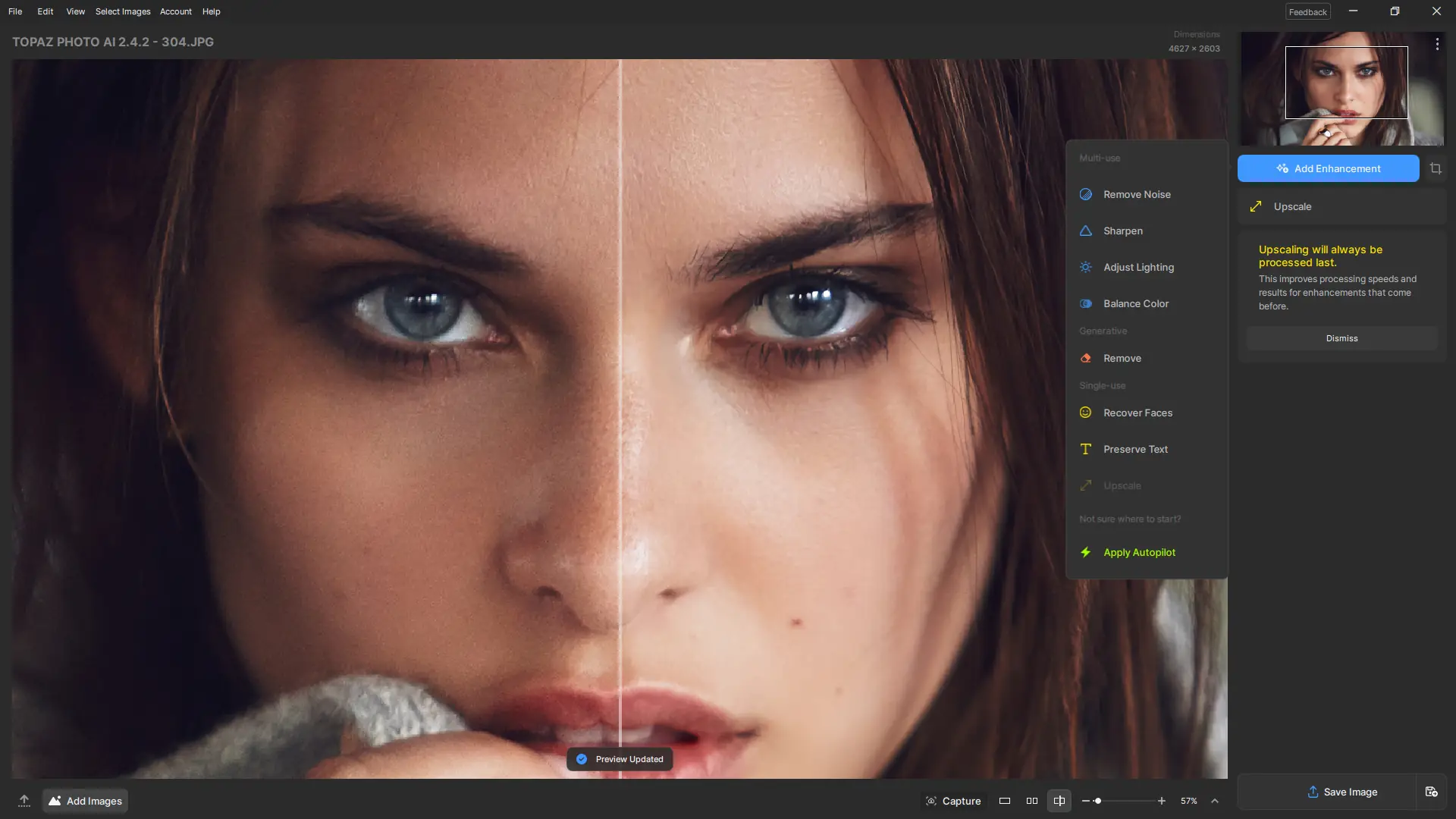Image resolution: width=1456 pixels, height=819 pixels.
Task: Dismiss the upscaling notice
Action: pos(1341,338)
